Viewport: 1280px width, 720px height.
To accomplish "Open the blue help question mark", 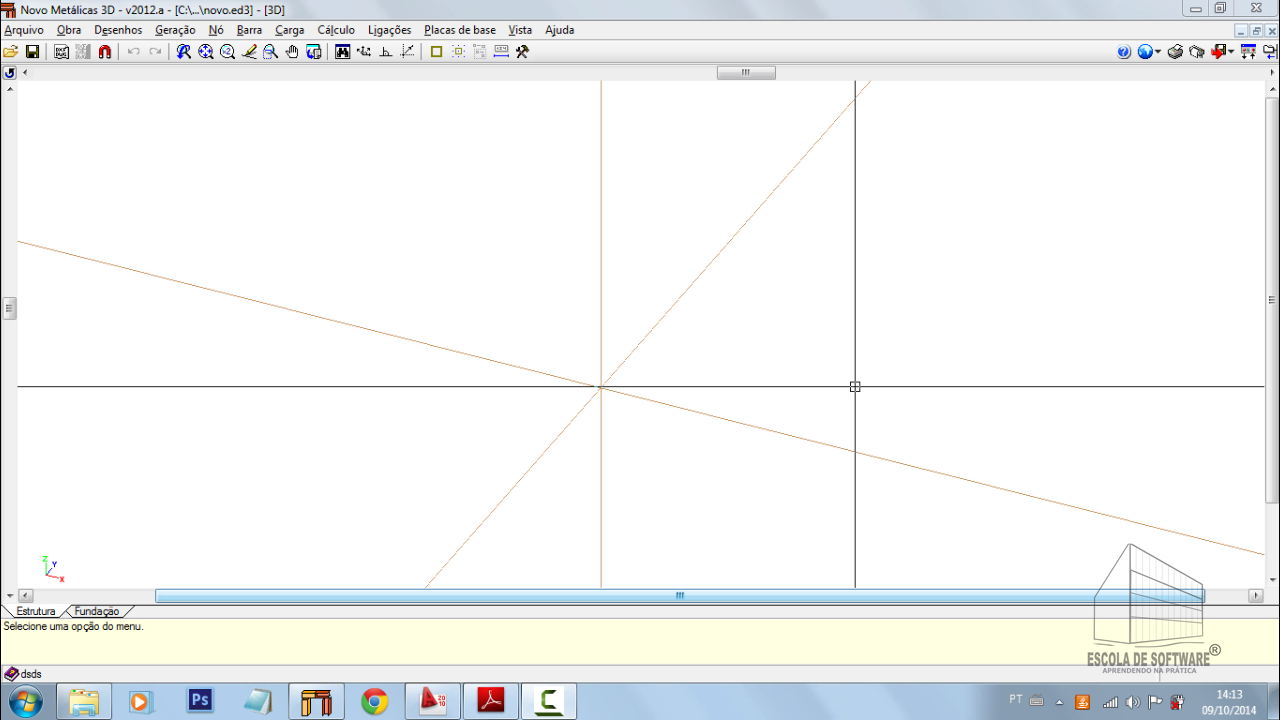I will (x=1124, y=52).
